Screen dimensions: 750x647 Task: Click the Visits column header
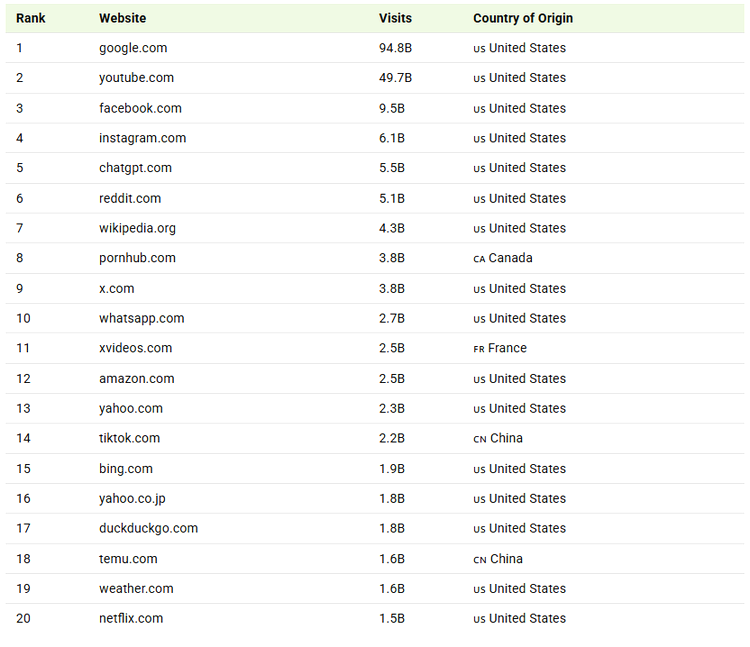[x=395, y=18]
